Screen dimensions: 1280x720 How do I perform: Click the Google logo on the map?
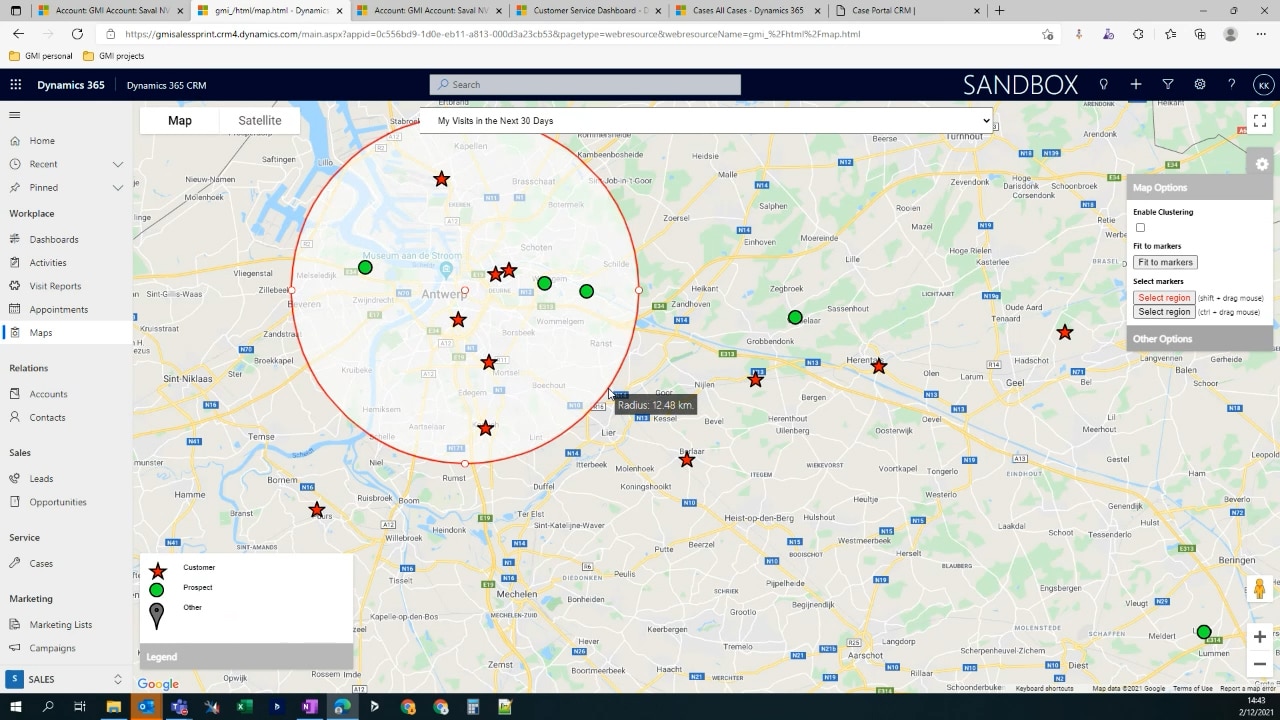point(158,684)
